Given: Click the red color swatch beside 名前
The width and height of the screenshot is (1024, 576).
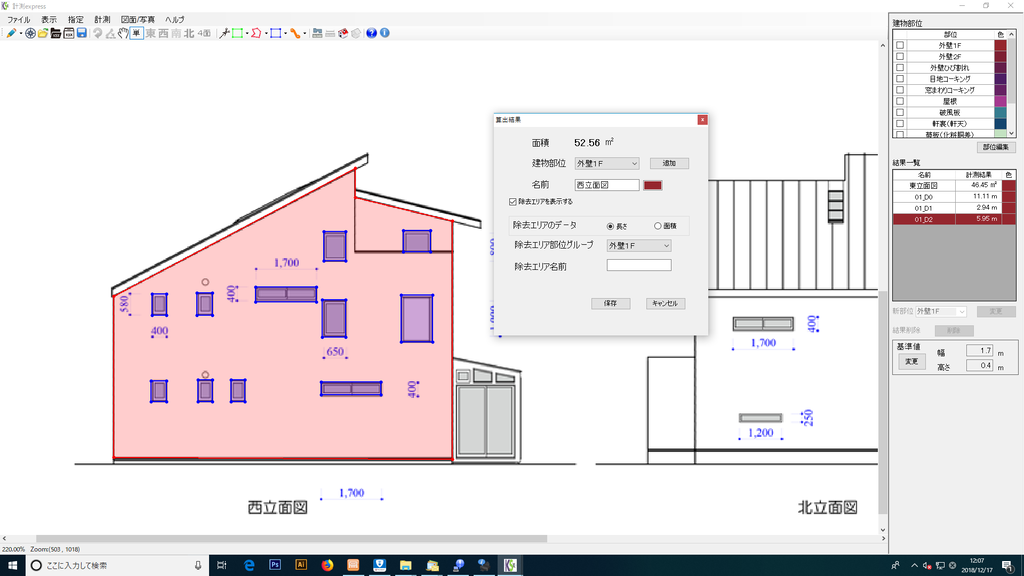Looking at the screenshot, I should click(x=652, y=185).
